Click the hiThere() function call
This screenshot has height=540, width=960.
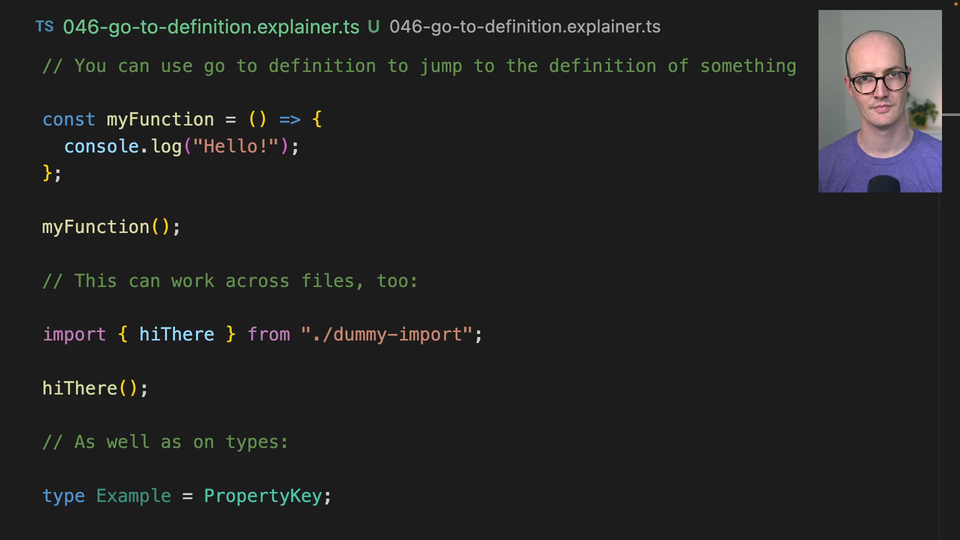pos(80,388)
